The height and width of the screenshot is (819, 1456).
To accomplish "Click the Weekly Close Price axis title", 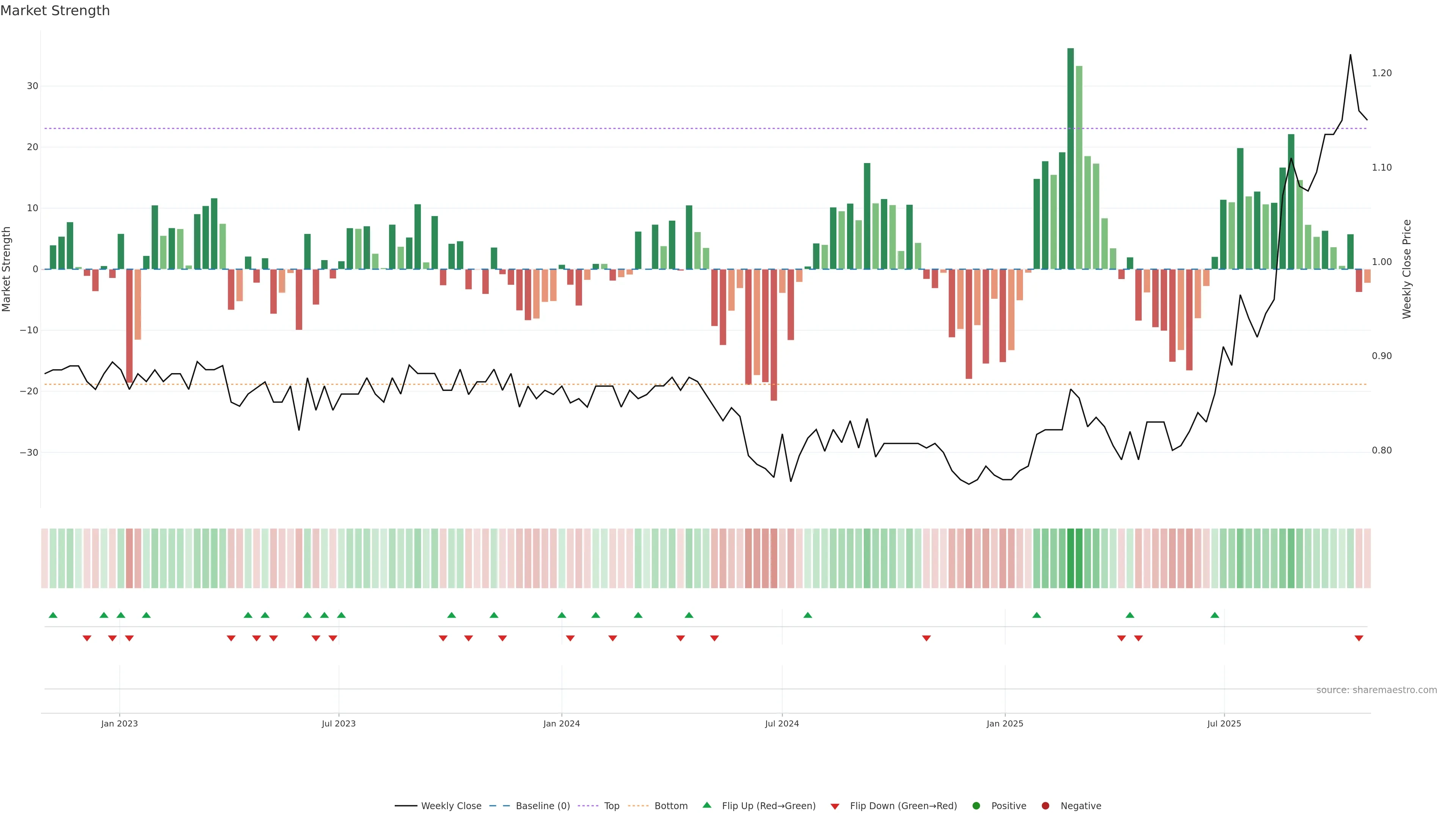I will 1407,269.
